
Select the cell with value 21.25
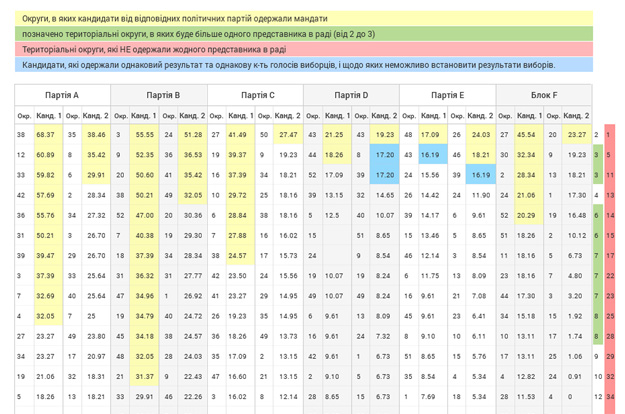[335, 134]
